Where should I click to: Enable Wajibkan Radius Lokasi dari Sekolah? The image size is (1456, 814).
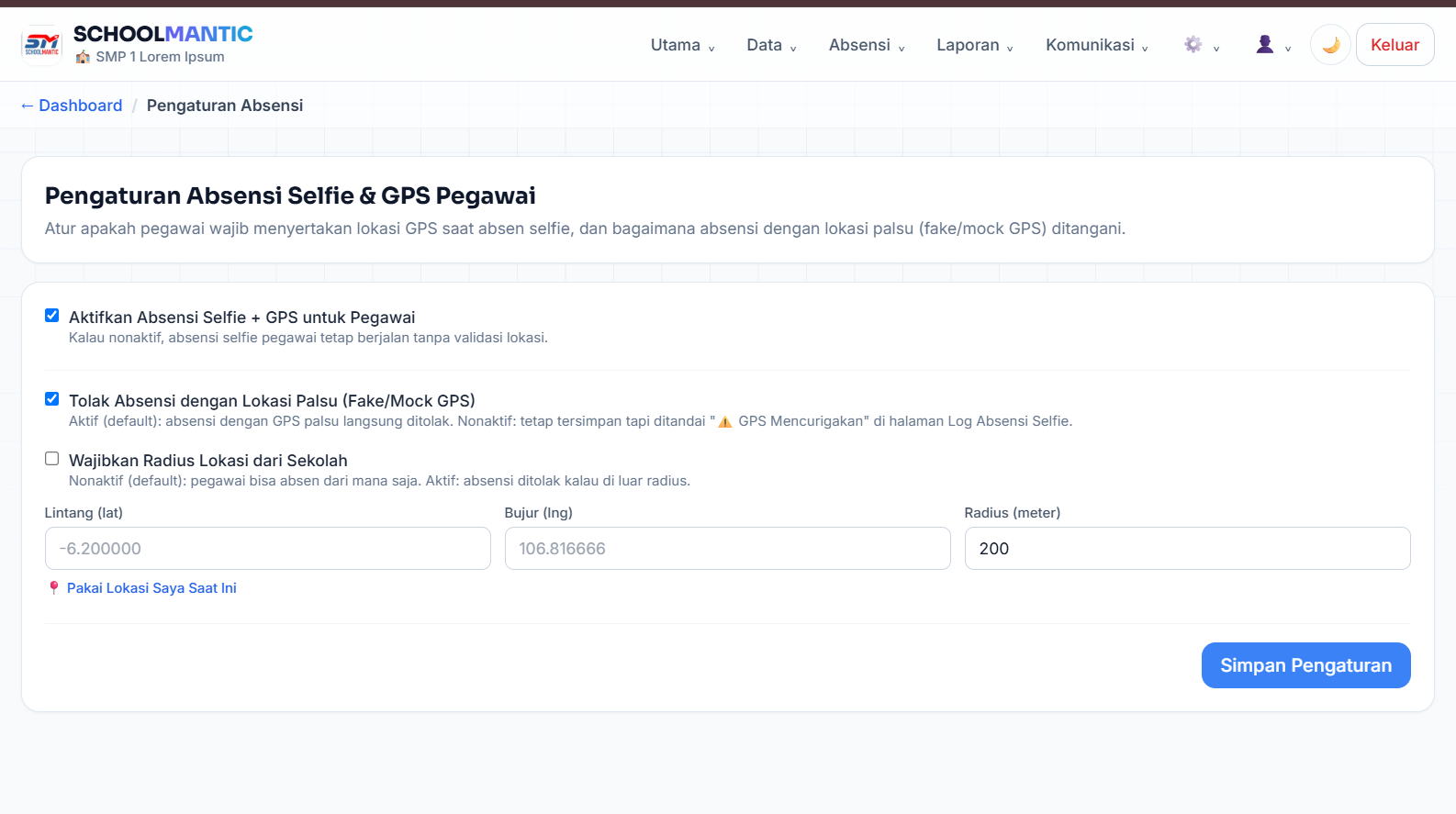(x=52, y=459)
